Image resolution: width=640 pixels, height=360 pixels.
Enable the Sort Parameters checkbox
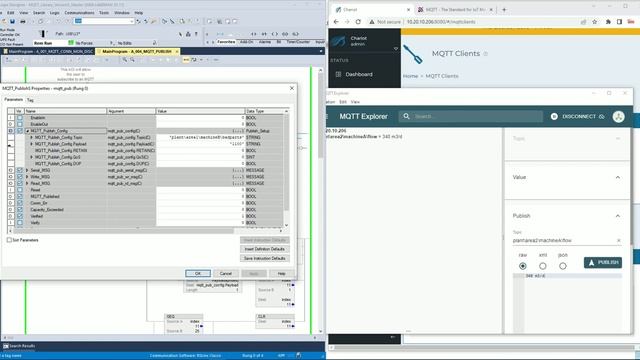tap(9, 240)
